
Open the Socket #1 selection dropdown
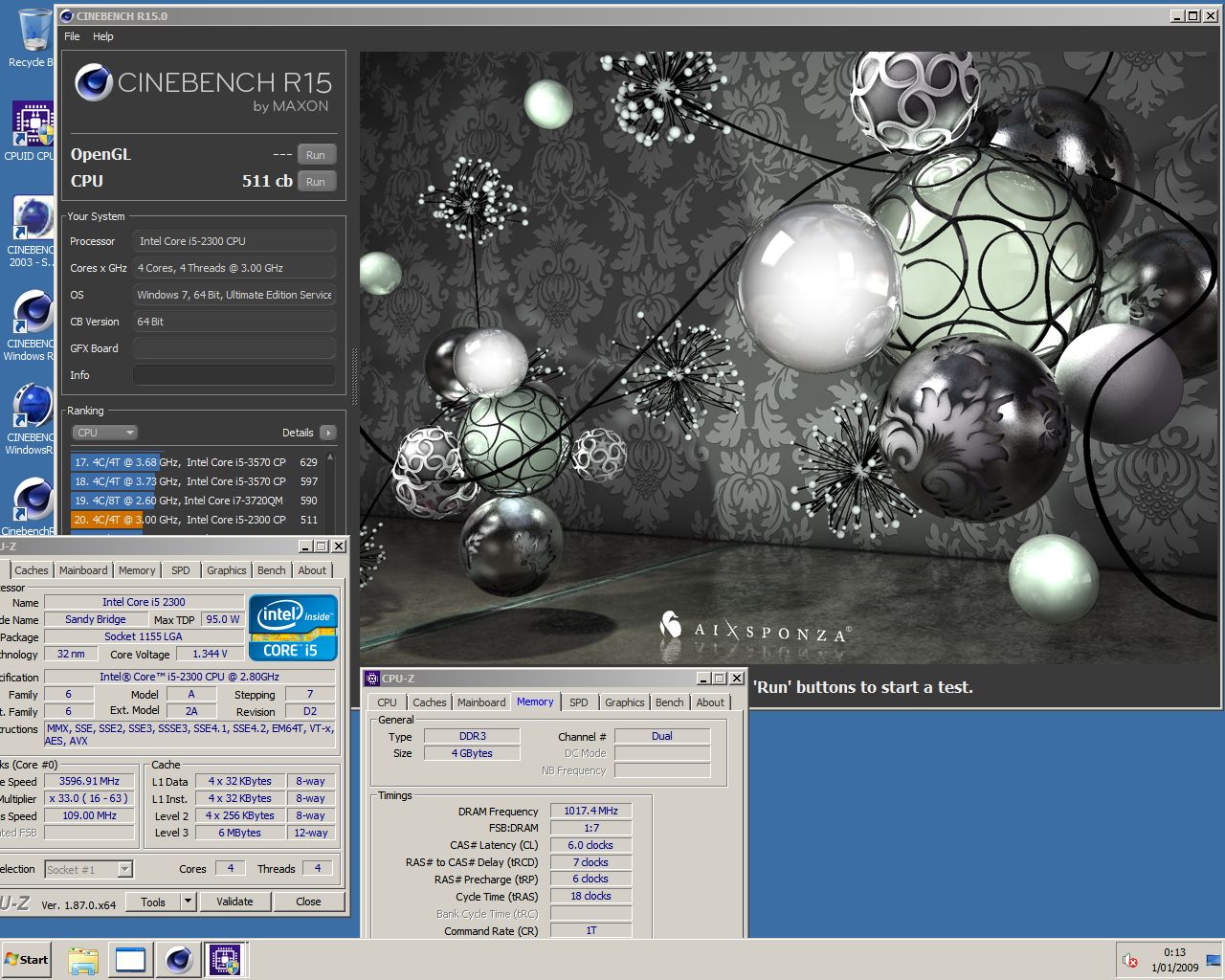pos(89,869)
